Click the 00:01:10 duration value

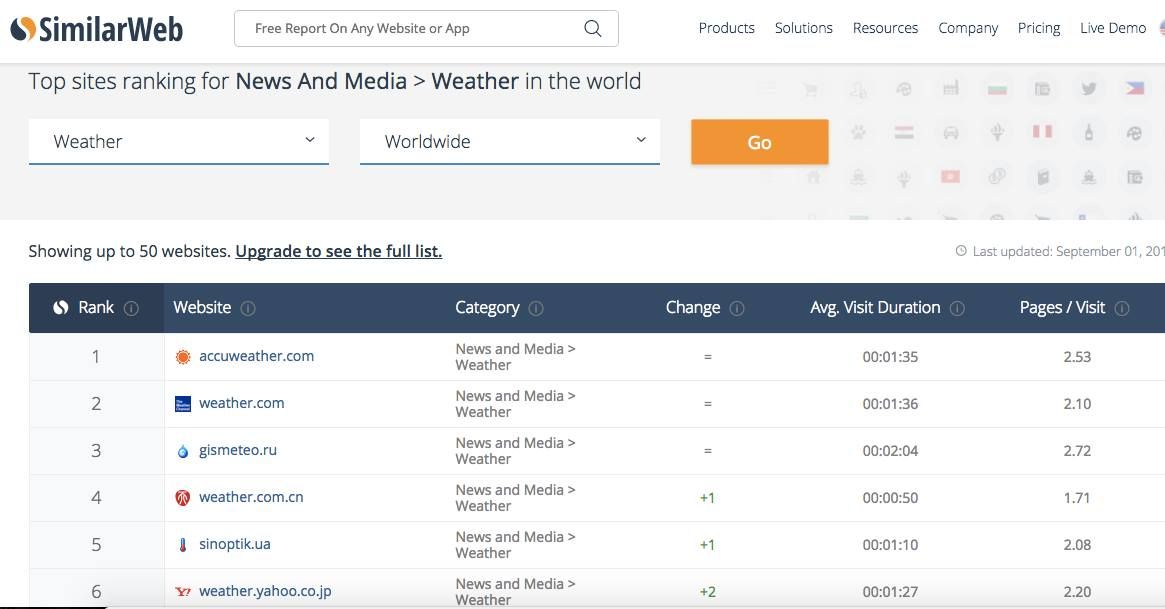pyautogui.click(x=890, y=544)
